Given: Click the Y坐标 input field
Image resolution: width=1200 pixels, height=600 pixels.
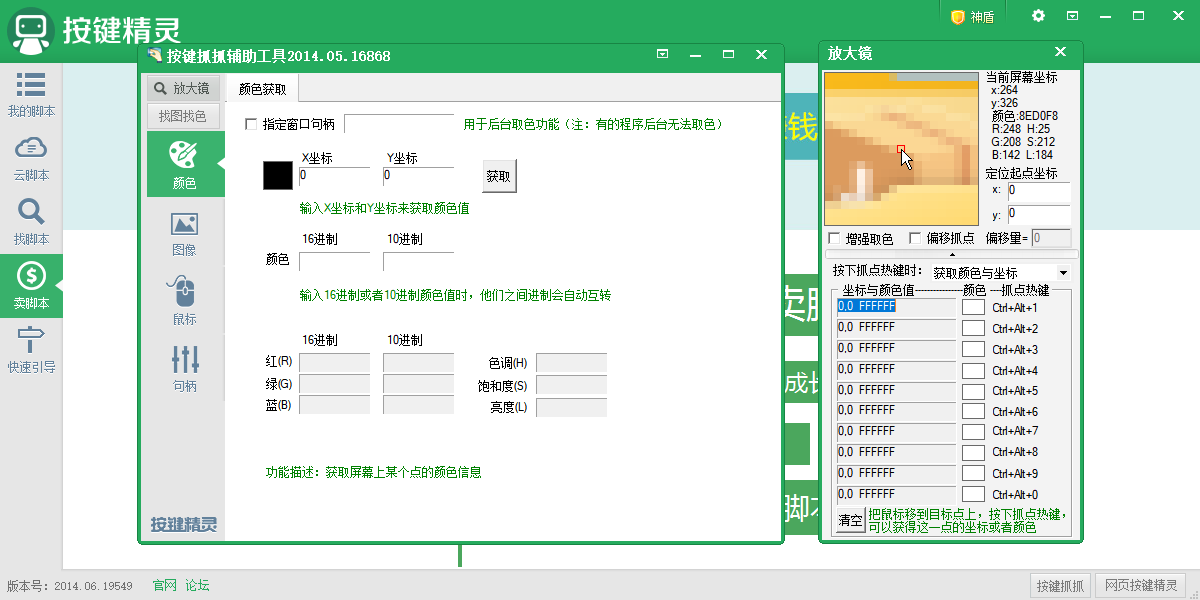Looking at the screenshot, I should pyautogui.click(x=418, y=176).
